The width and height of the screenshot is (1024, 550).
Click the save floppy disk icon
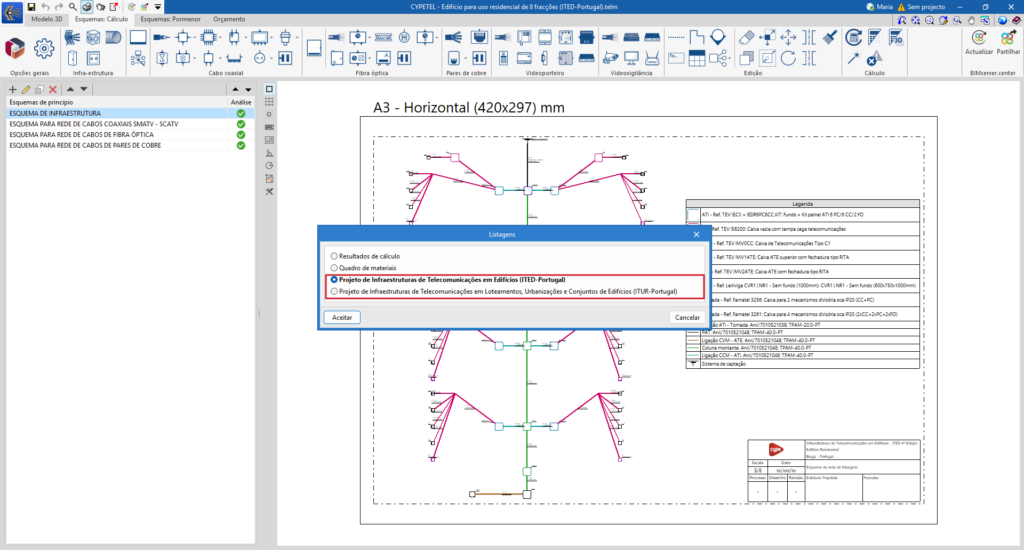(30, 7)
